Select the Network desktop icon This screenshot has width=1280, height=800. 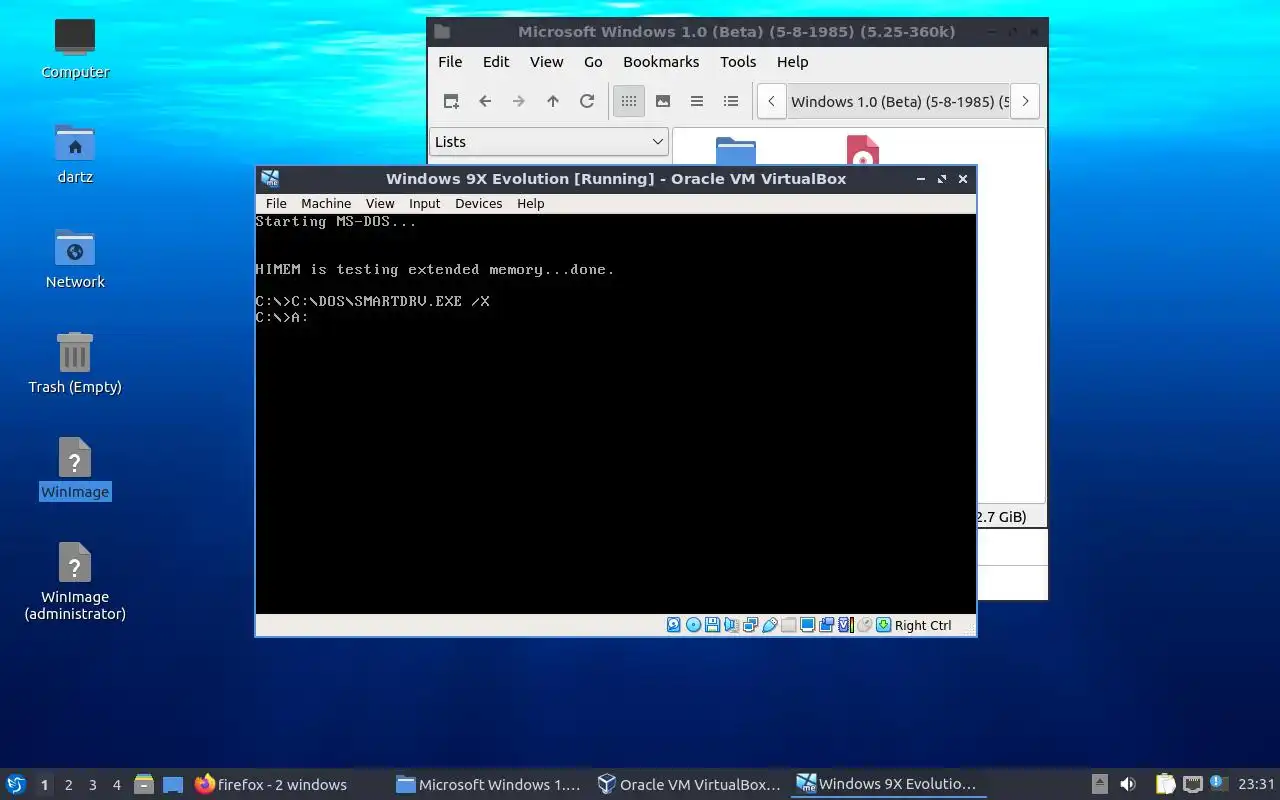pyautogui.click(x=75, y=259)
